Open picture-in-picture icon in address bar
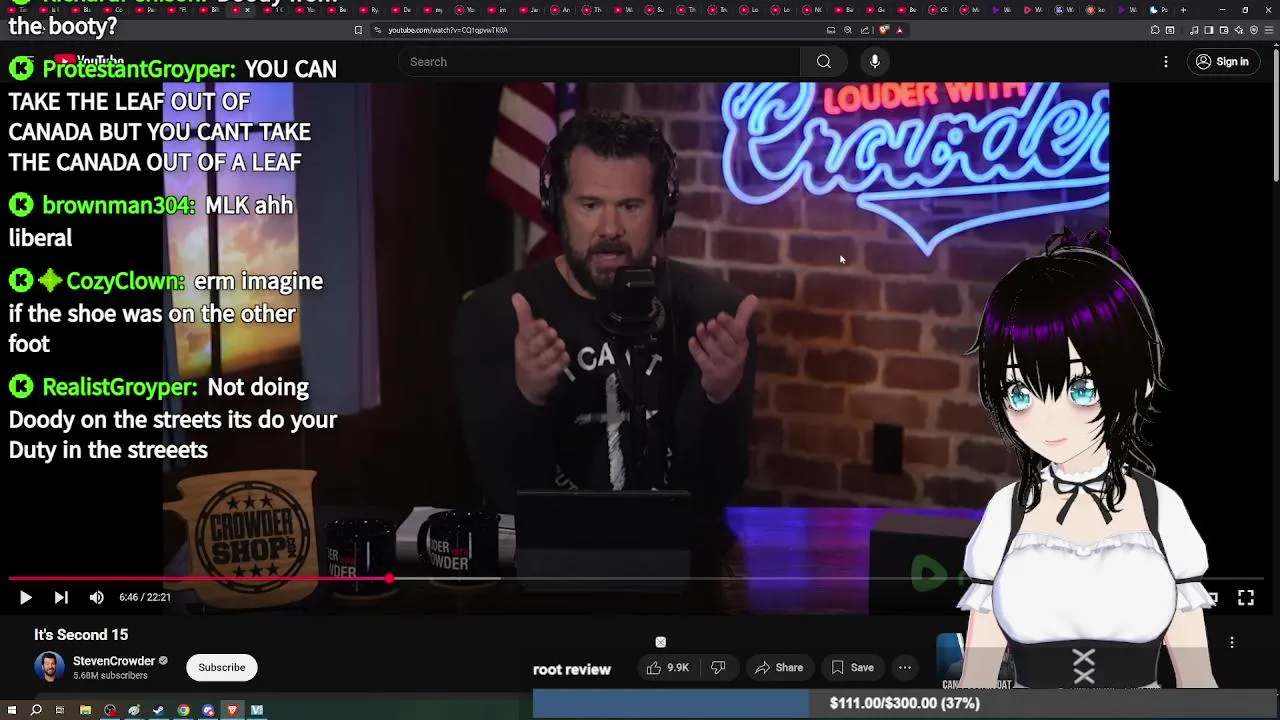The width and height of the screenshot is (1280, 720). coord(831,30)
